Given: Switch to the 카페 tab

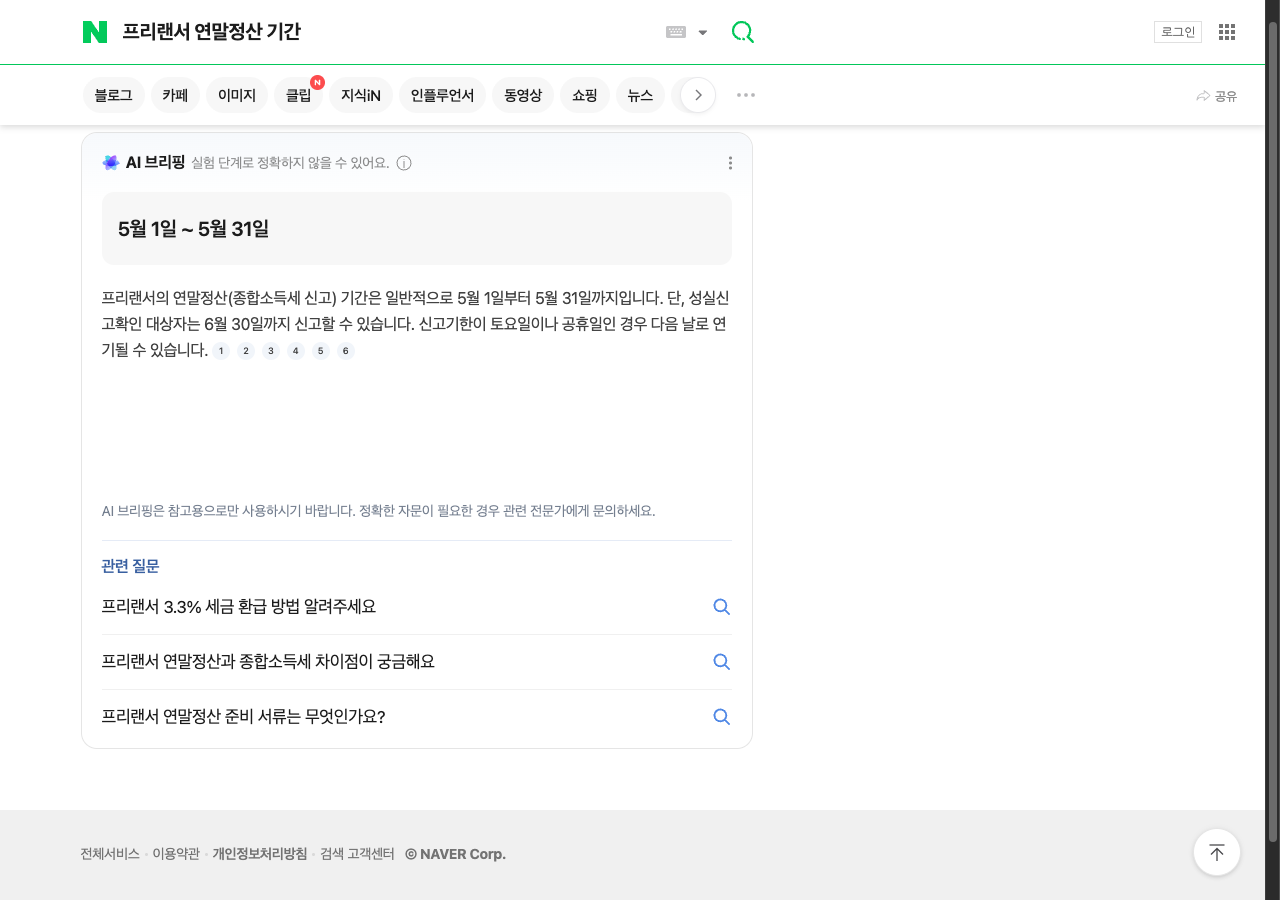Looking at the screenshot, I should pos(175,95).
